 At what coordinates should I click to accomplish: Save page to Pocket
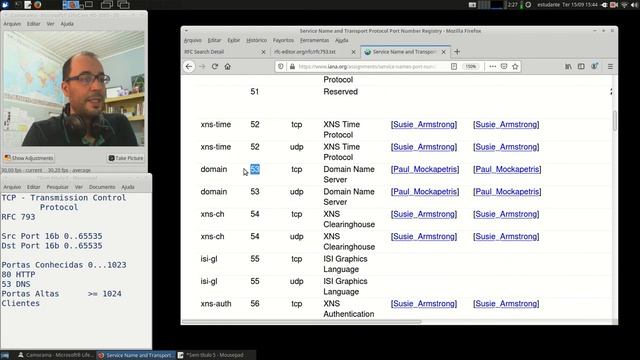tap(504, 67)
